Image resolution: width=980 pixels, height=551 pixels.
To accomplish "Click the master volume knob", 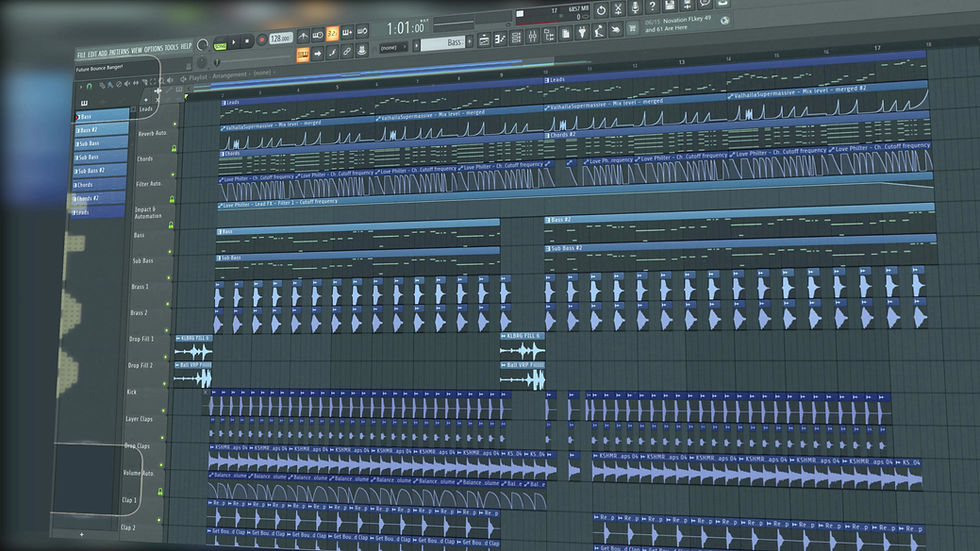I will [202, 45].
